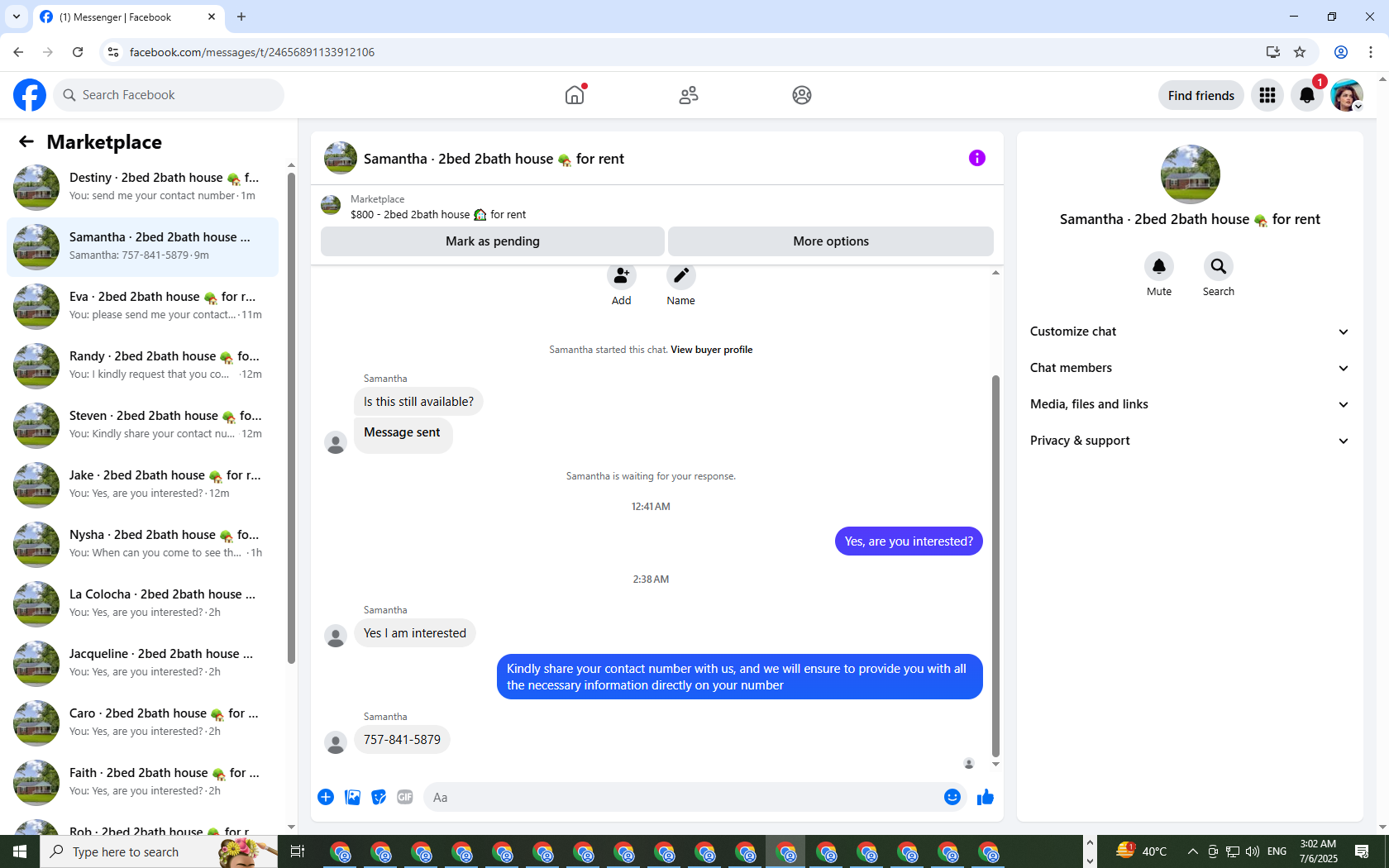Choose a sticker icon in composer
1389x868 pixels.
coord(379,797)
